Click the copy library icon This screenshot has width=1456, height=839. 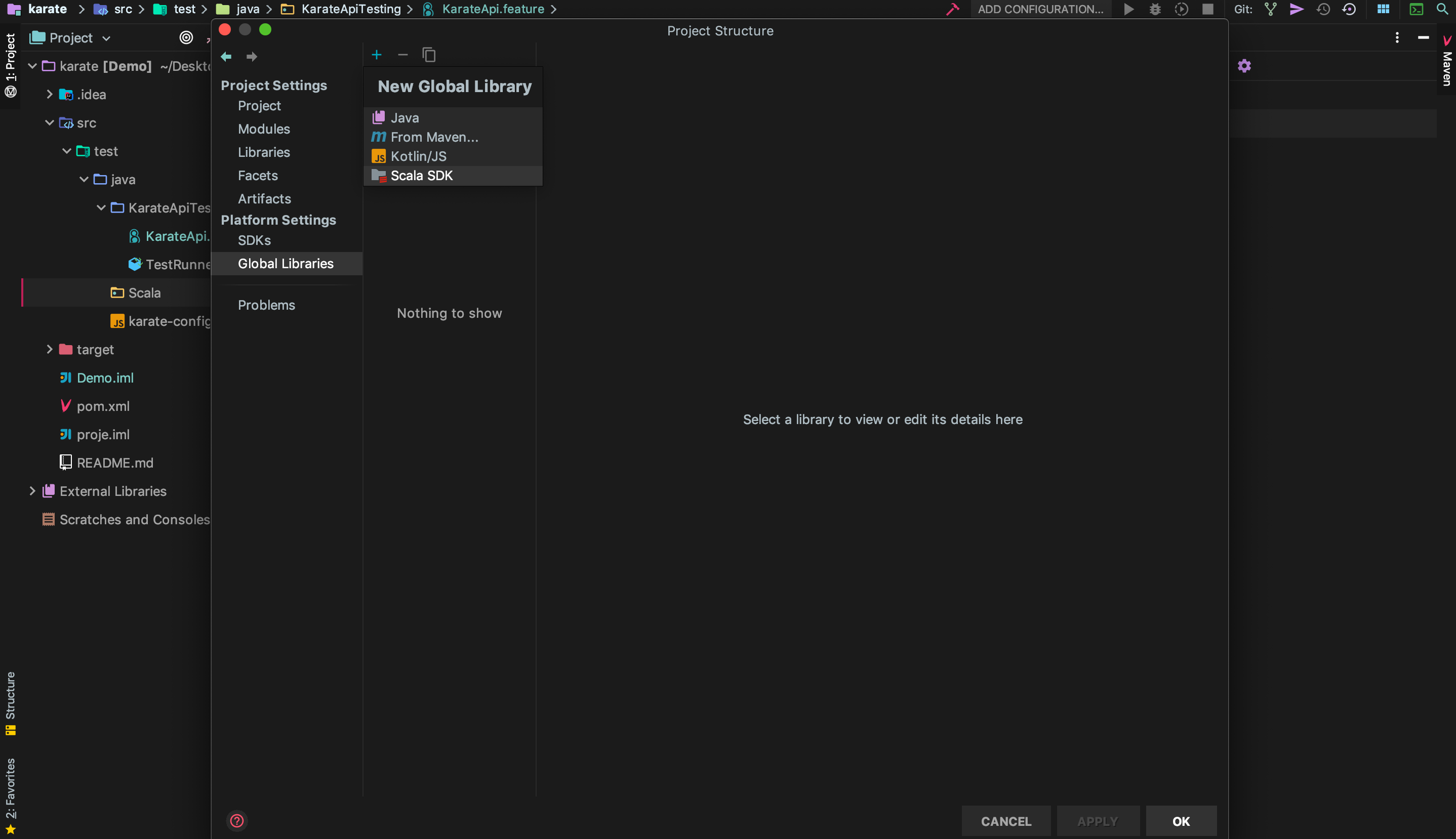click(429, 55)
